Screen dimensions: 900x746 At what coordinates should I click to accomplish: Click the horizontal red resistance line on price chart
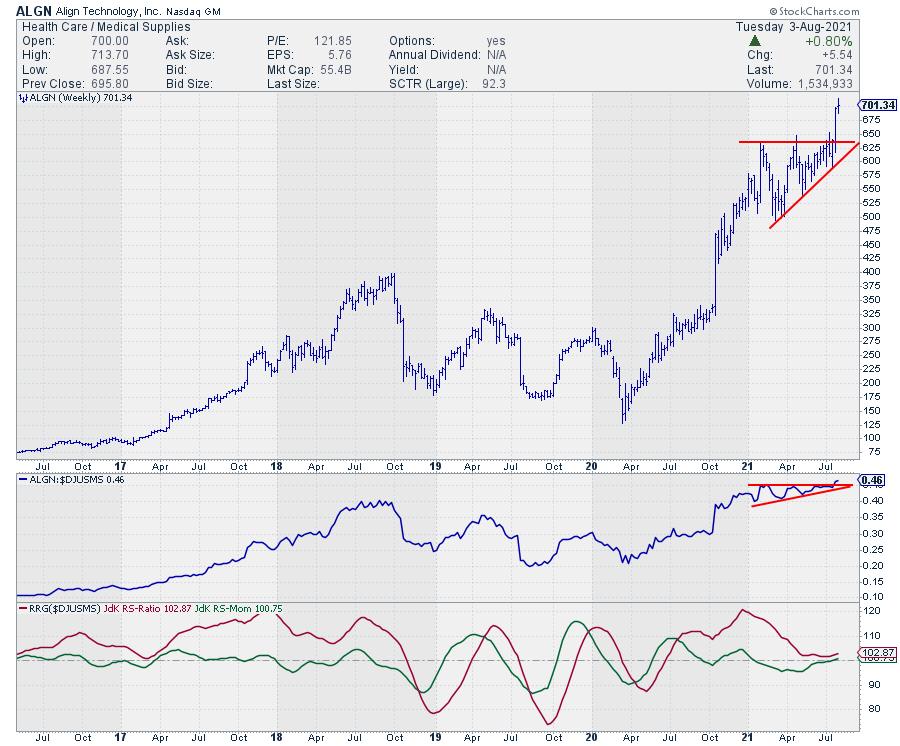[790, 142]
